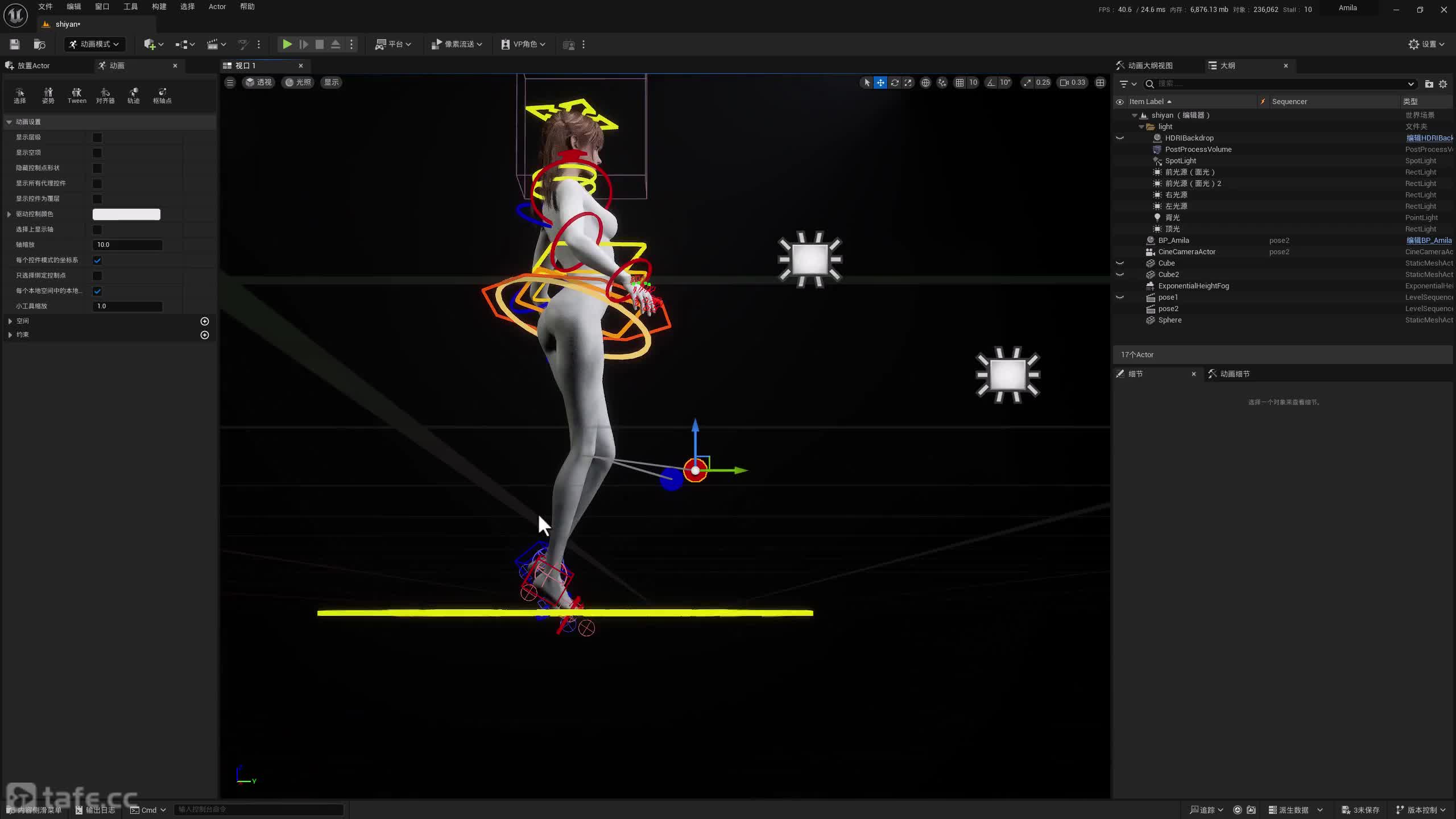Click the add button beside 空间
This screenshot has height=819, width=1456.
click(x=205, y=321)
